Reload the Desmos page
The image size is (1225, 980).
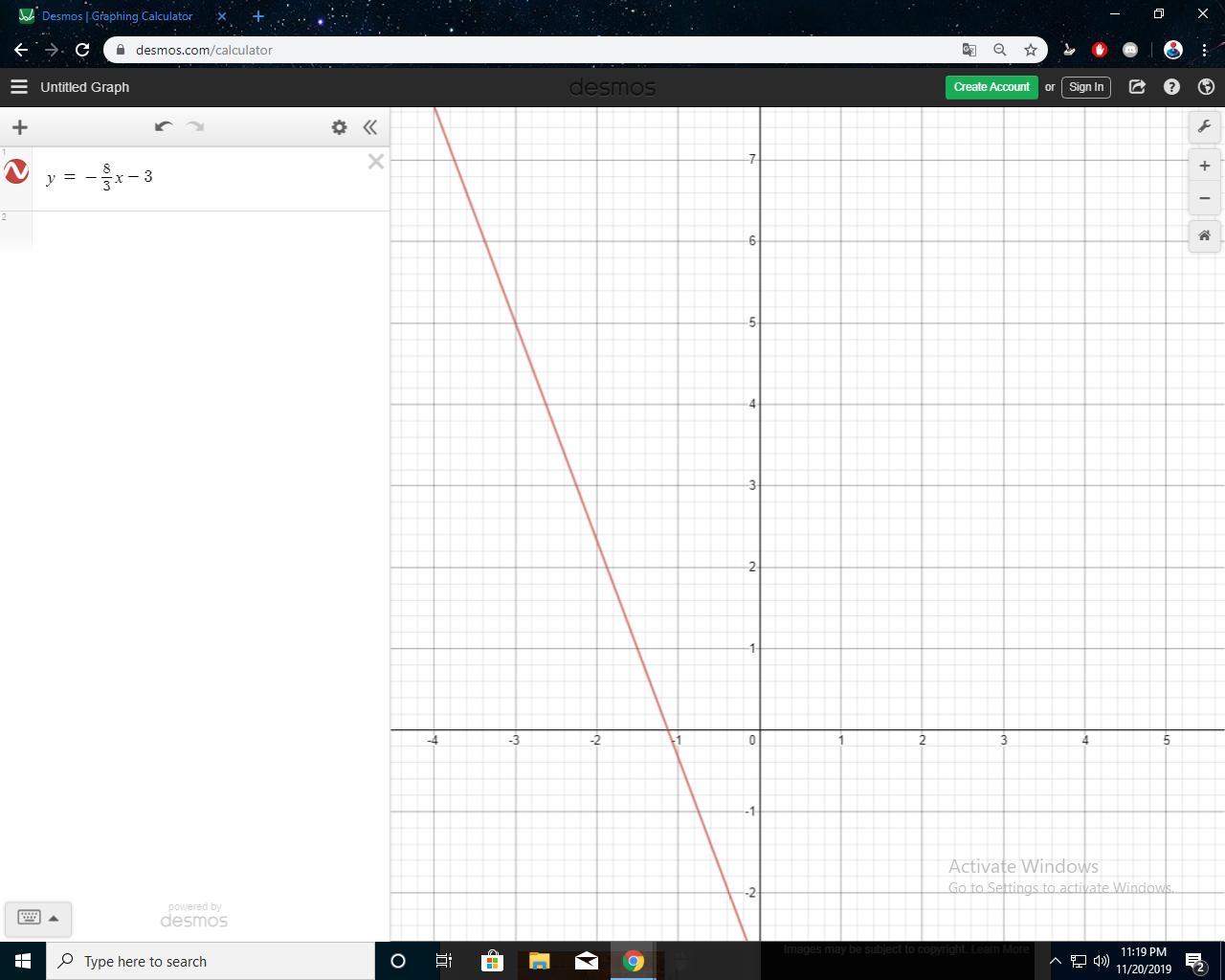click(82, 50)
